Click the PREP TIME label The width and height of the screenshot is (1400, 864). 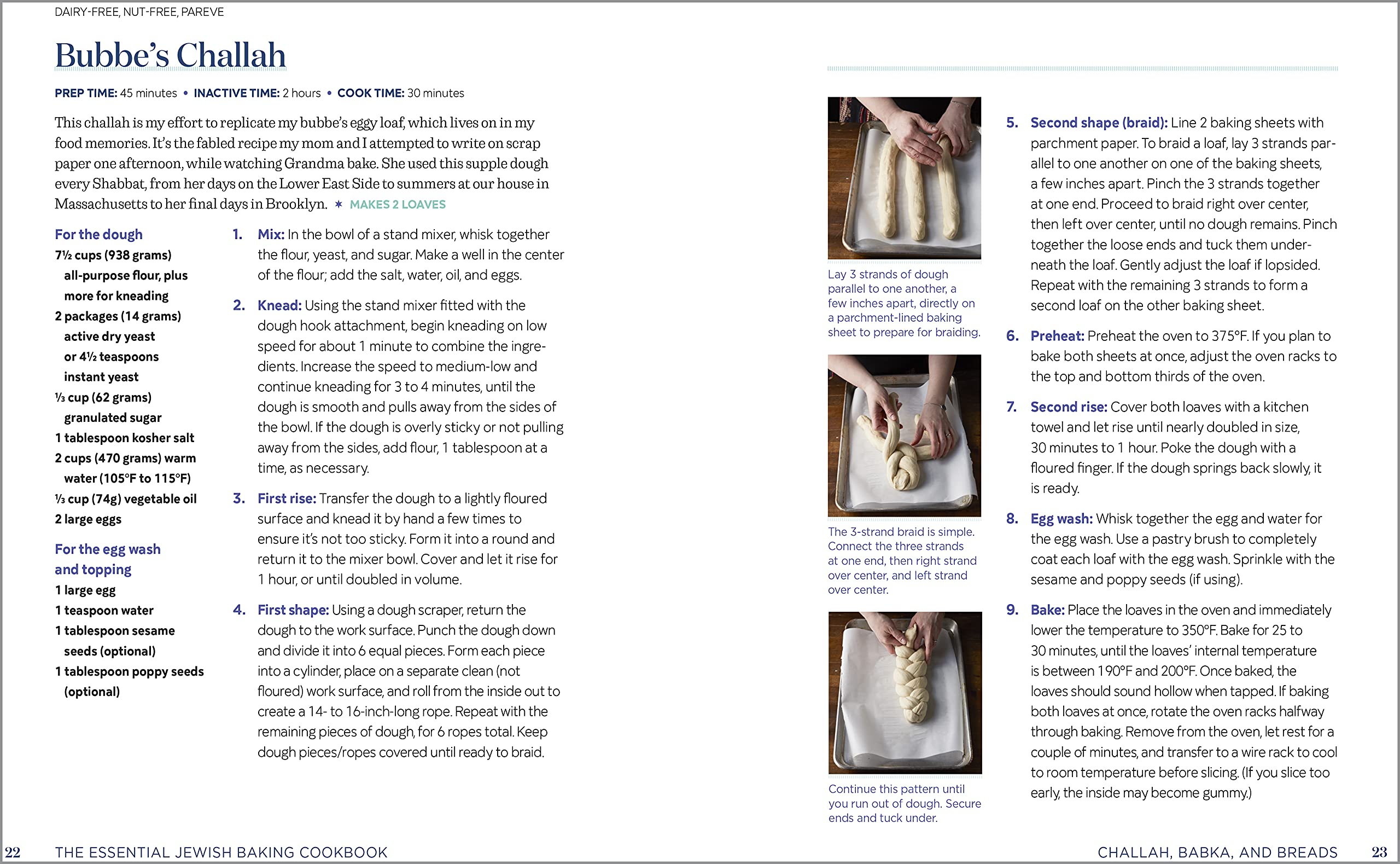tap(86, 93)
